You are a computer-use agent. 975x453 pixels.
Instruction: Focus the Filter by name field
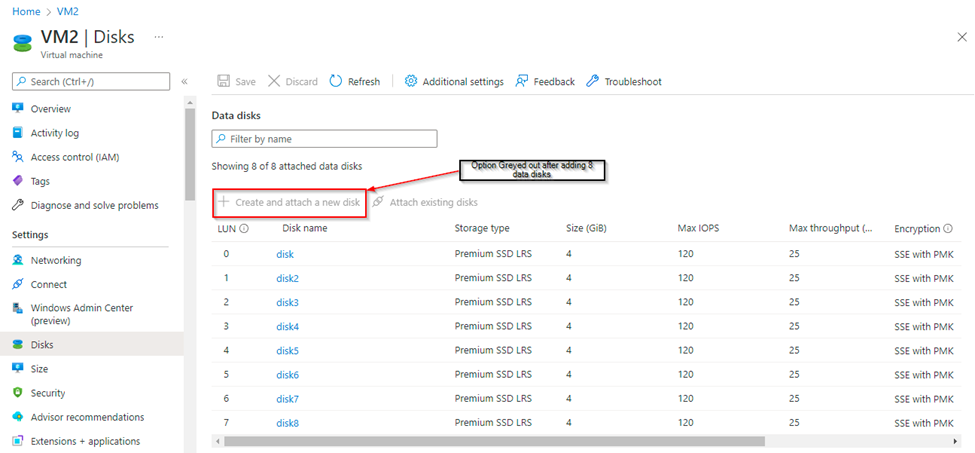click(325, 139)
